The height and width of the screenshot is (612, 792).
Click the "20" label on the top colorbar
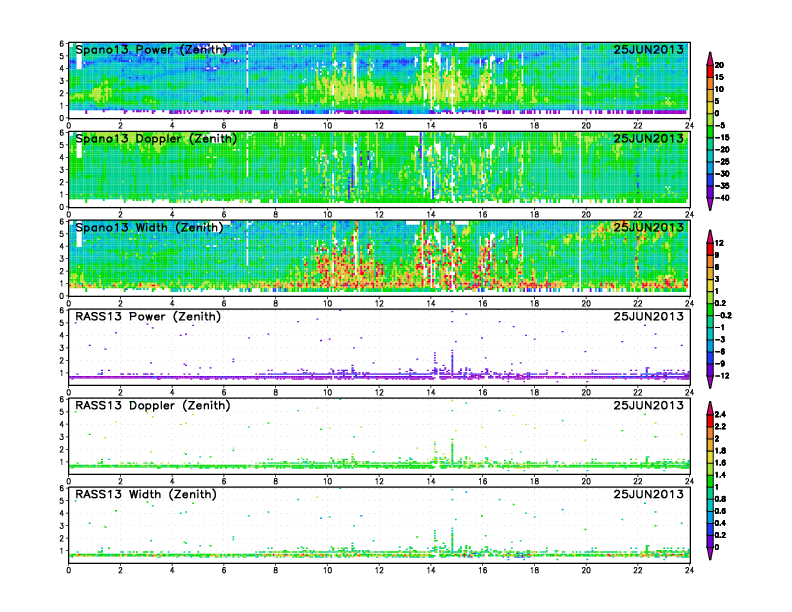click(x=719, y=65)
